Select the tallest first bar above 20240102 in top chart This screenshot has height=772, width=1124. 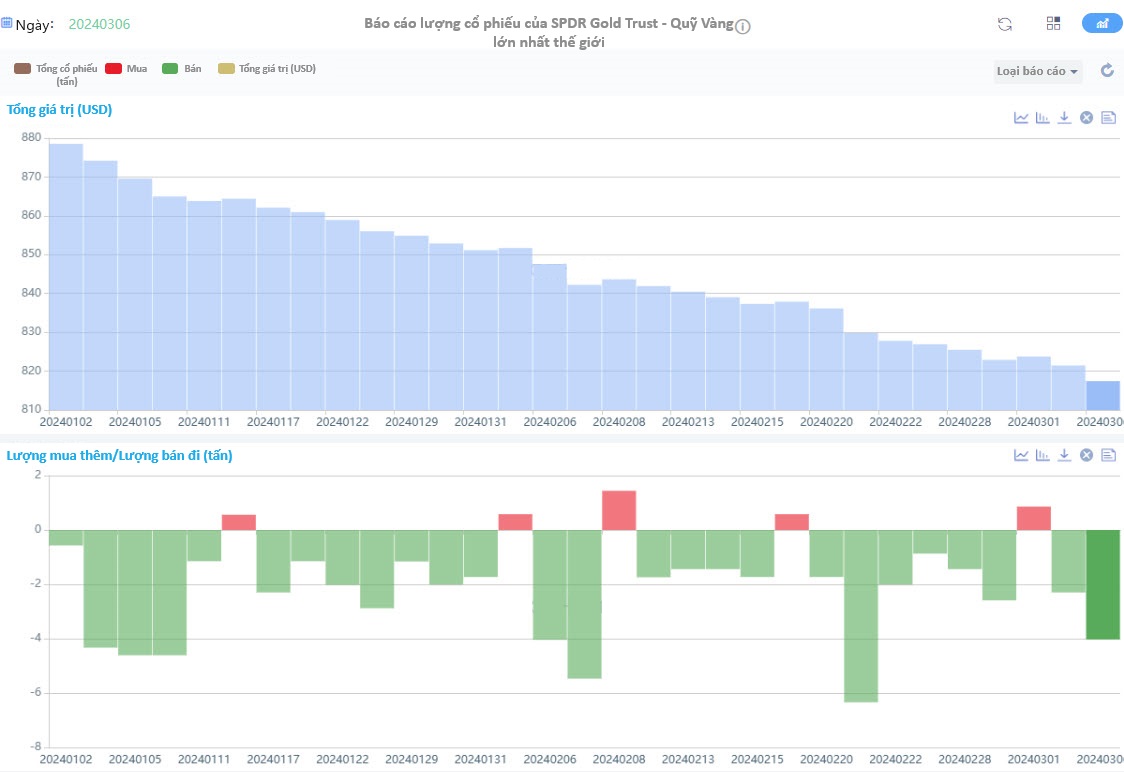pos(66,277)
